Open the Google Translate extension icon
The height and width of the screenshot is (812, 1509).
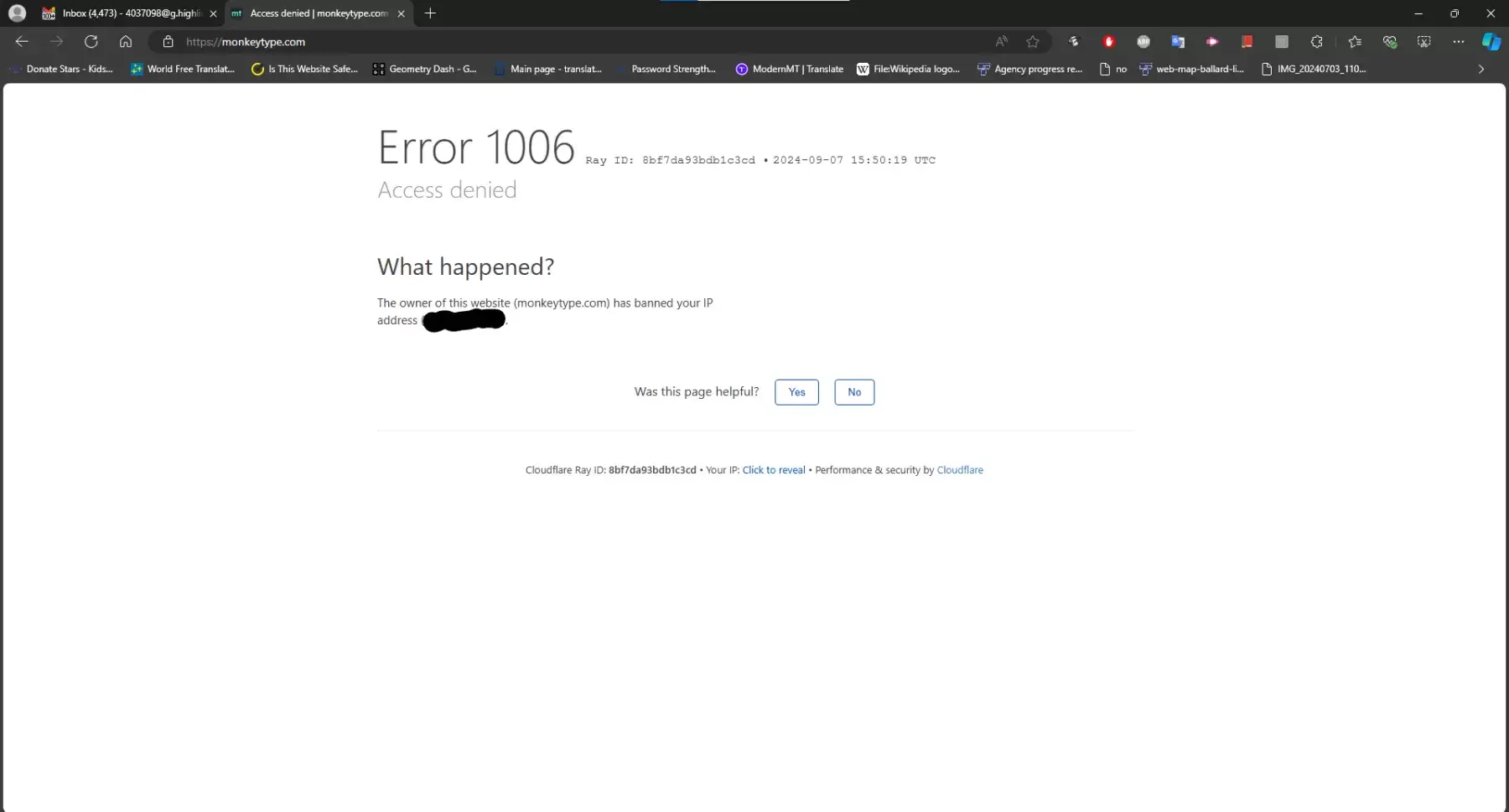(1178, 41)
